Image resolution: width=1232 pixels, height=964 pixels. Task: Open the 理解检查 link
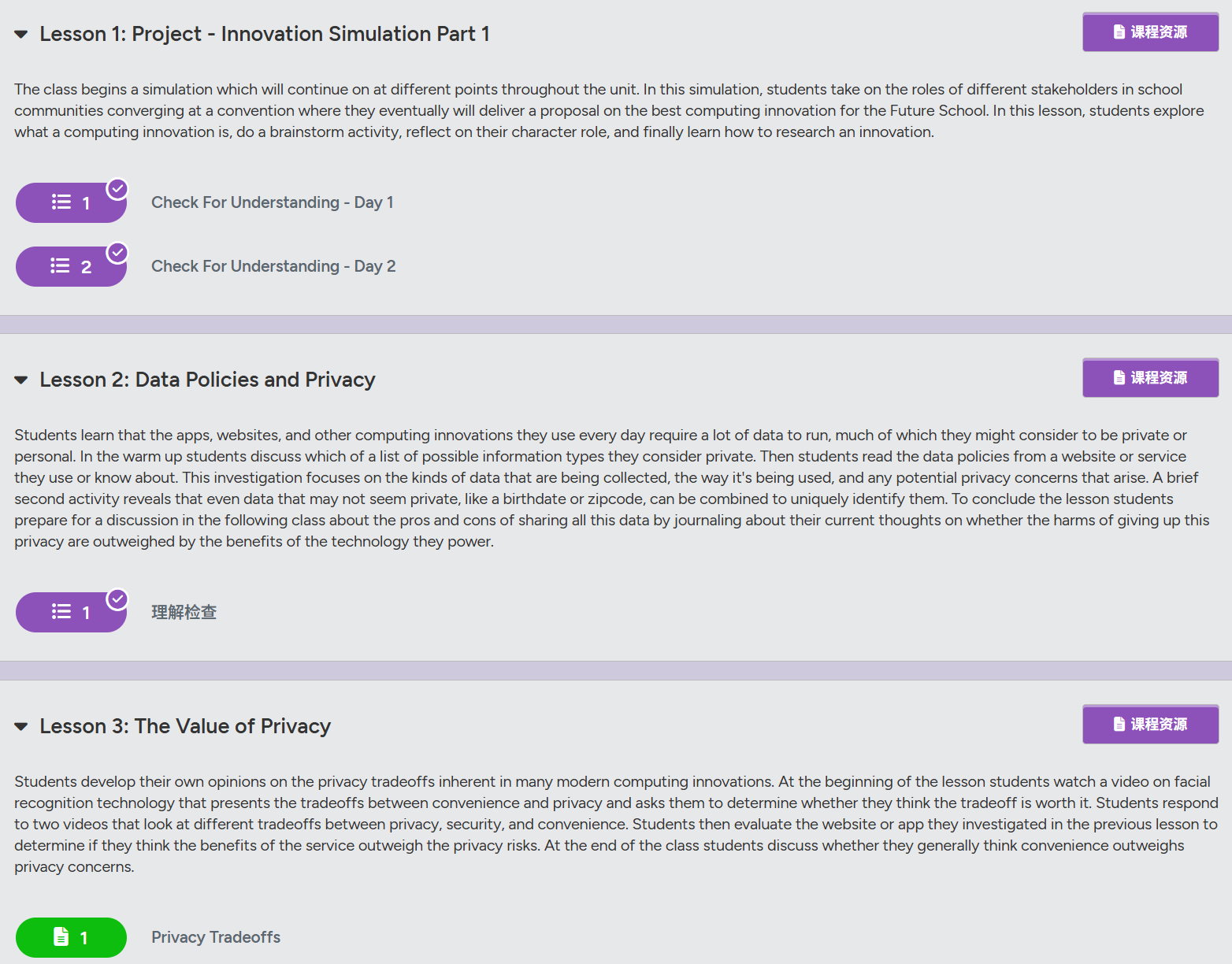tap(184, 612)
